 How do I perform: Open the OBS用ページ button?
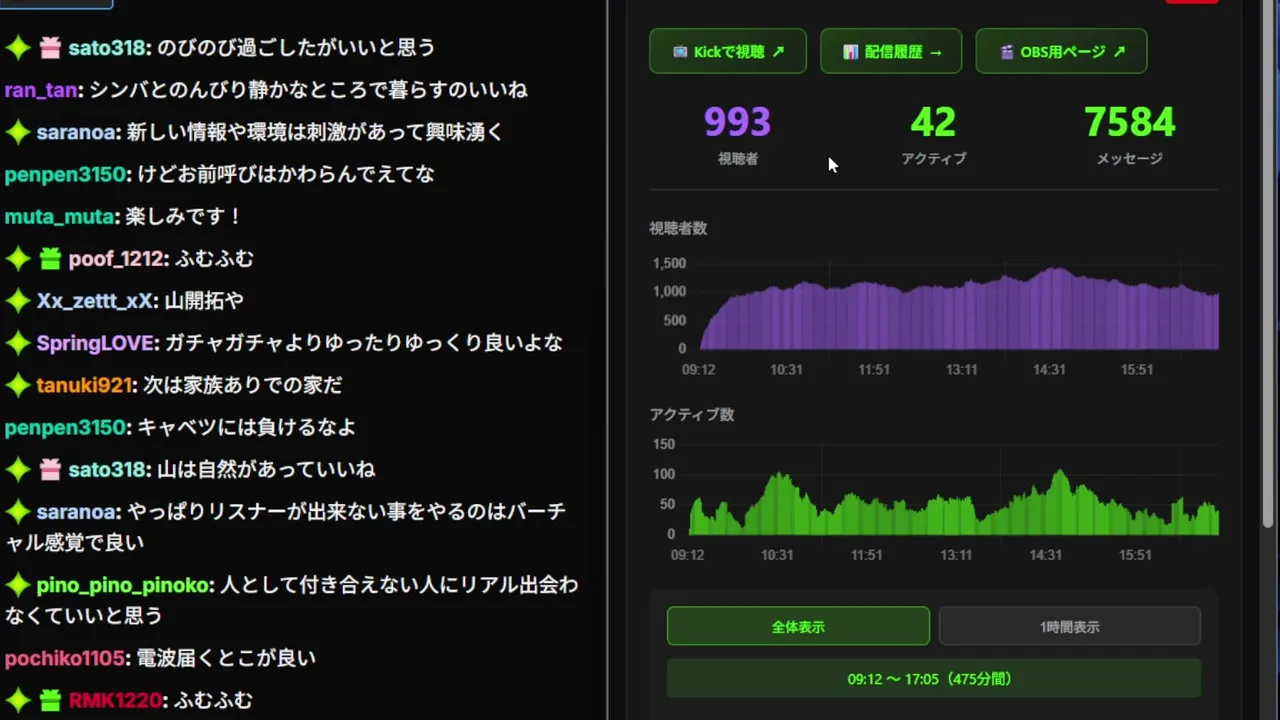(x=1061, y=51)
